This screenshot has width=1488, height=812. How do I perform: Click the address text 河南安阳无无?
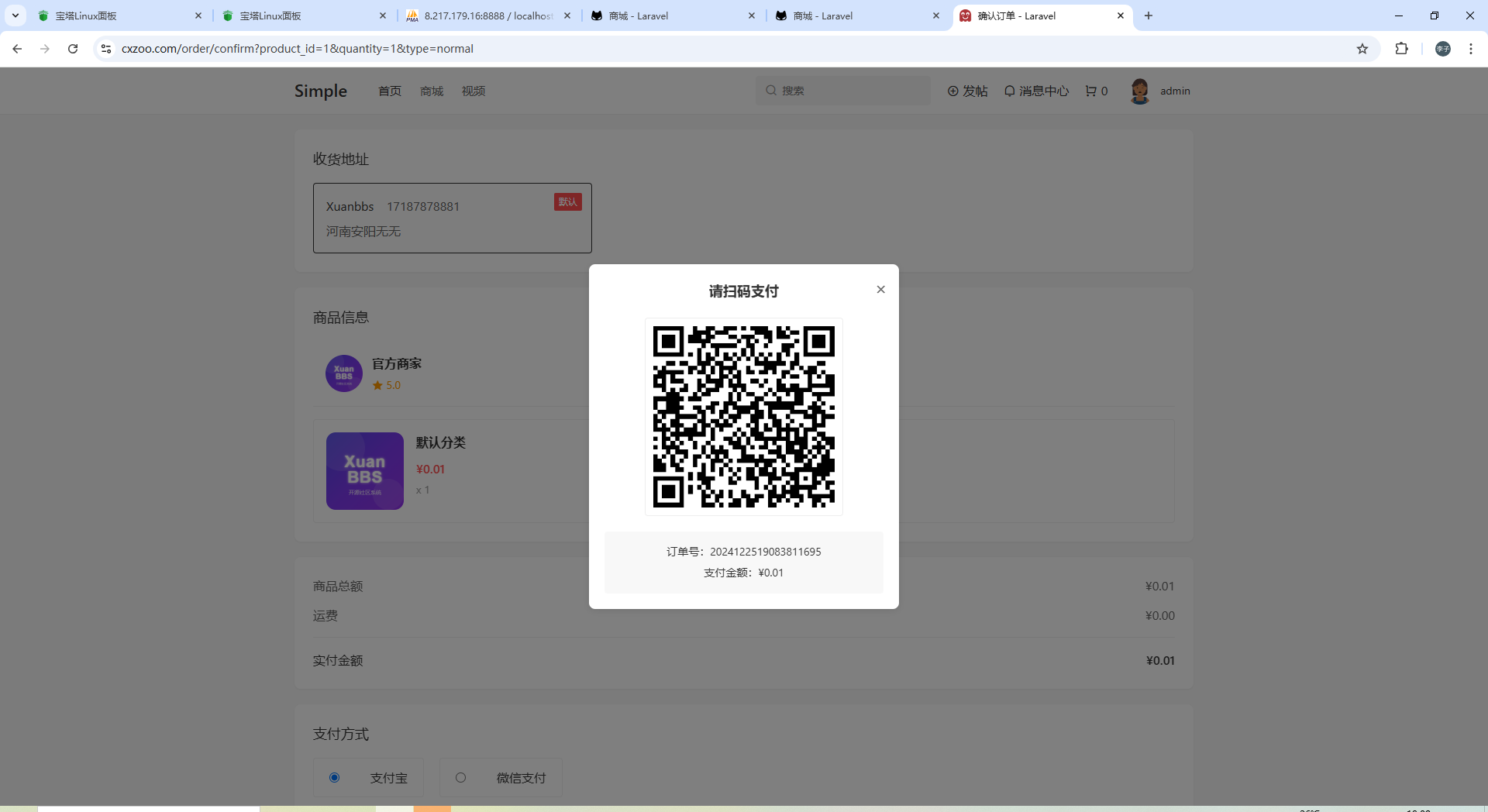(363, 232)
